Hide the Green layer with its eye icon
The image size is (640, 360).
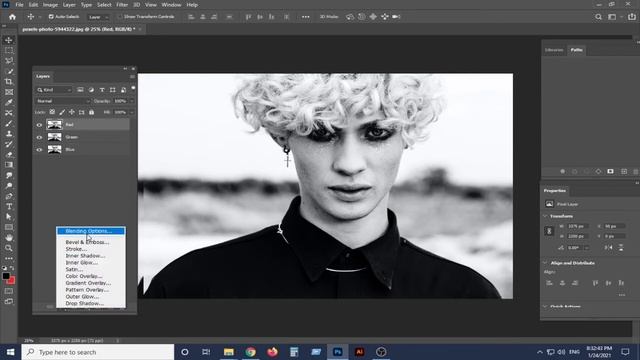tap(39, 138)
